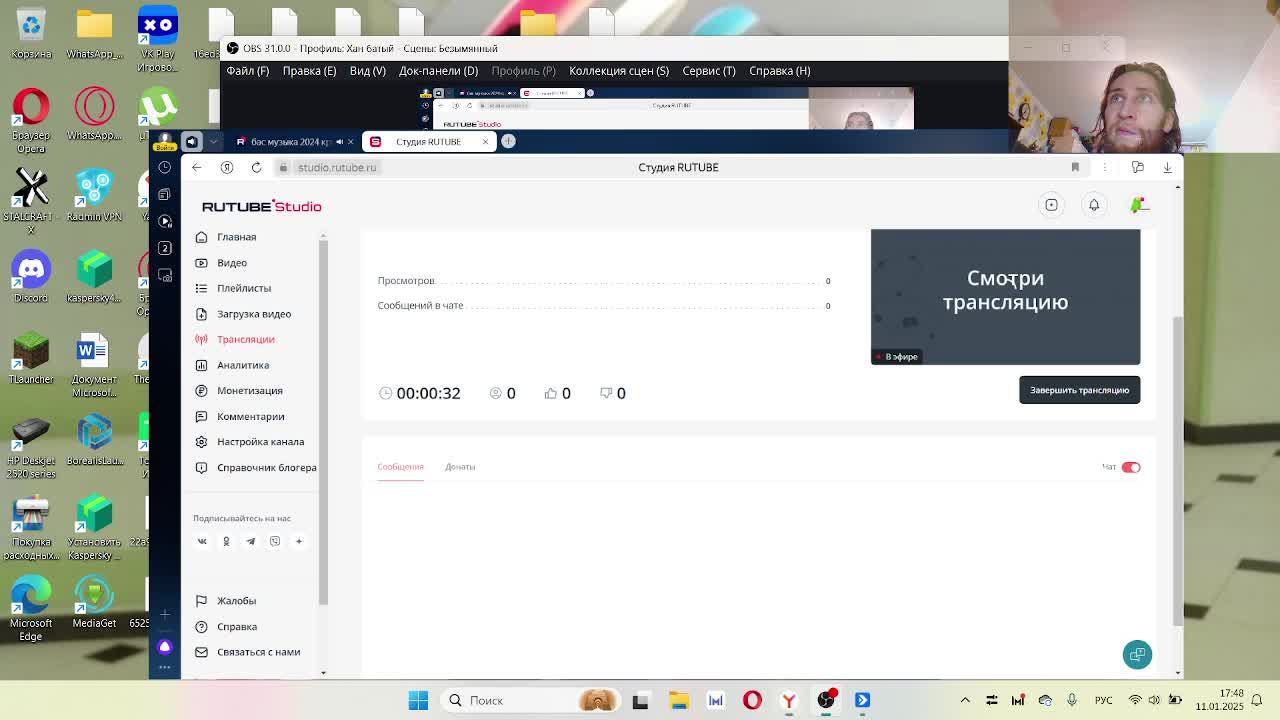Open the Windows Start button
The height and width of the screenshot is (720, 1280).
point(418,701)
